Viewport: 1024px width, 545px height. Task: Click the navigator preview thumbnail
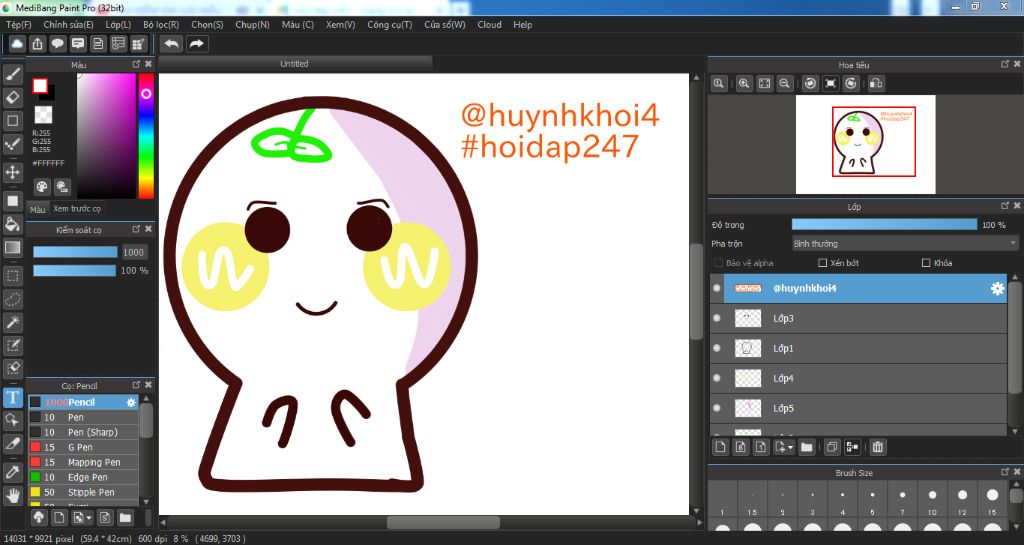click(865, 144)
